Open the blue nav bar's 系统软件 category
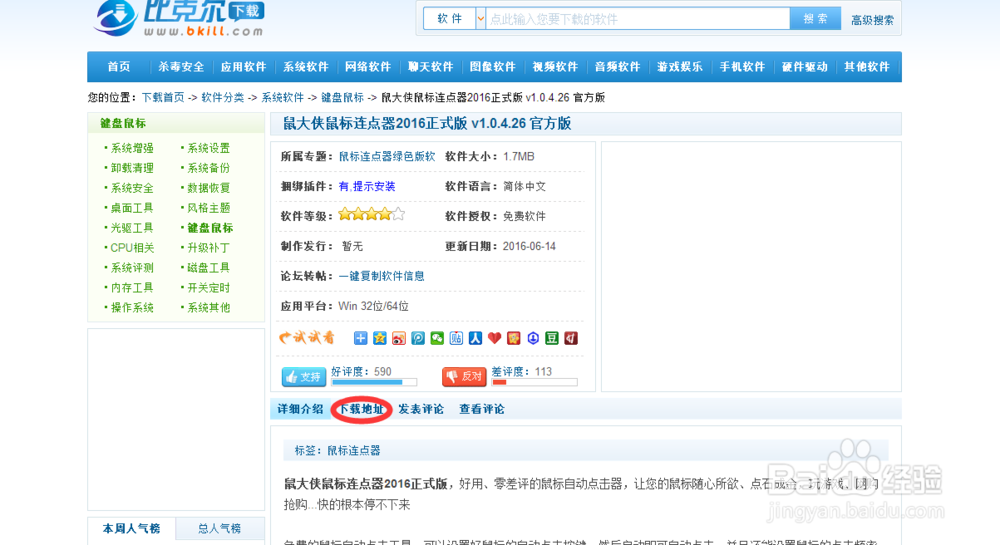1000x545 pixels. click(x=305, y=67)
